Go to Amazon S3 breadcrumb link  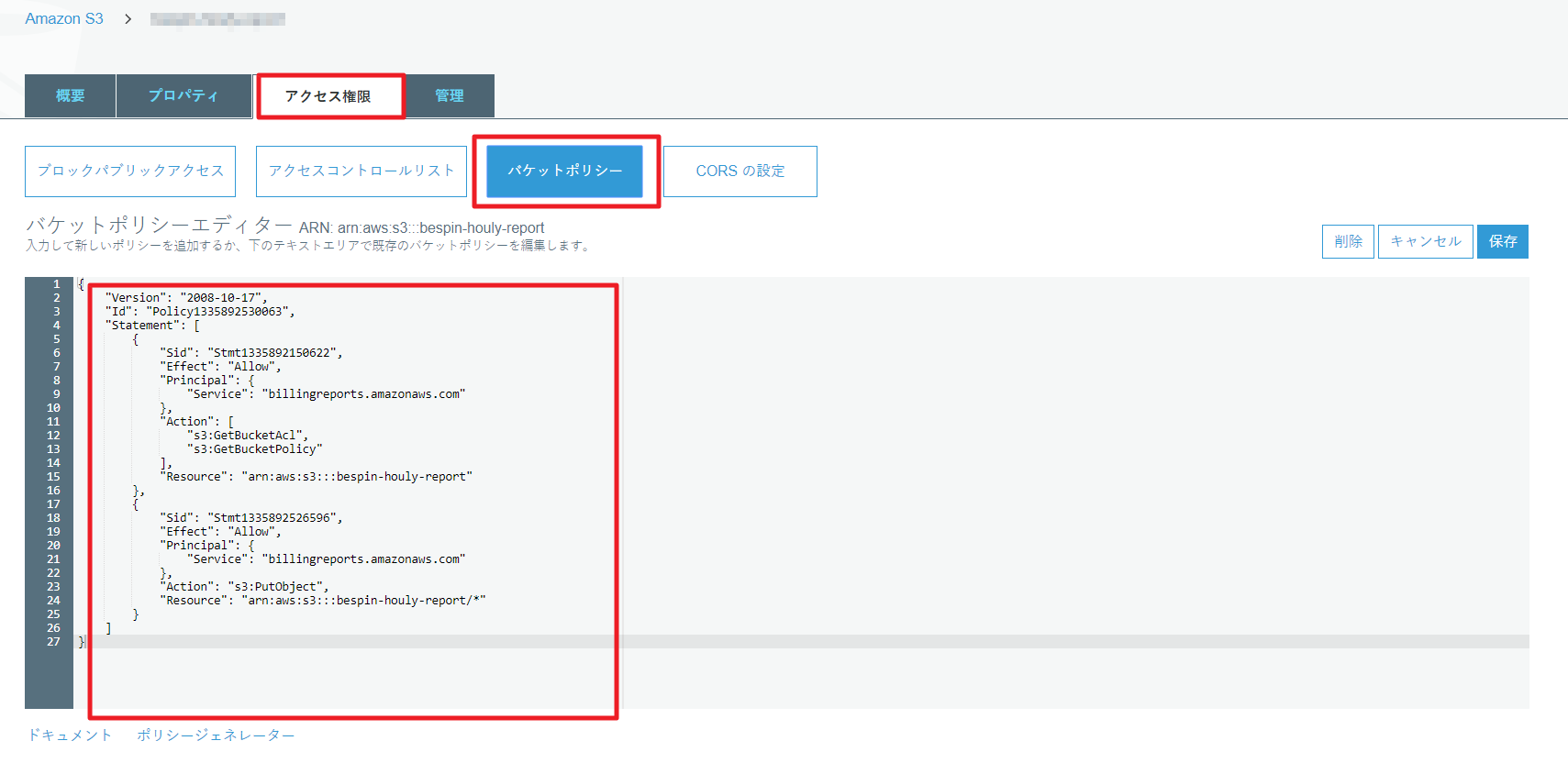coord(64,18)
